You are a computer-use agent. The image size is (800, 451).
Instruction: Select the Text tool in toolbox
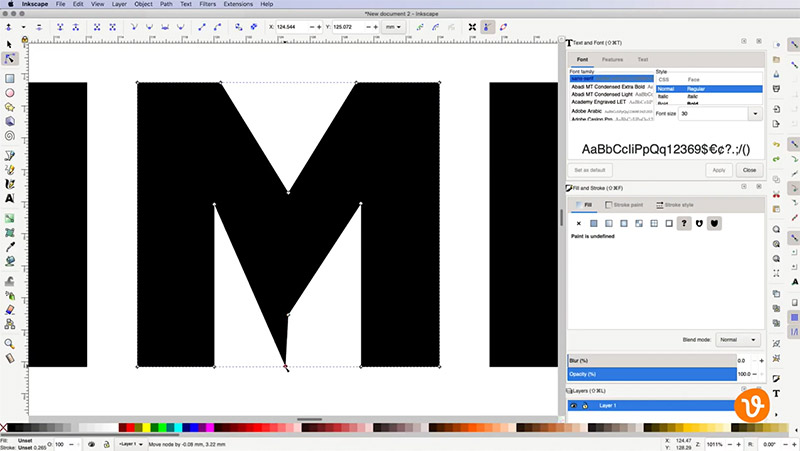pos(9,198)
